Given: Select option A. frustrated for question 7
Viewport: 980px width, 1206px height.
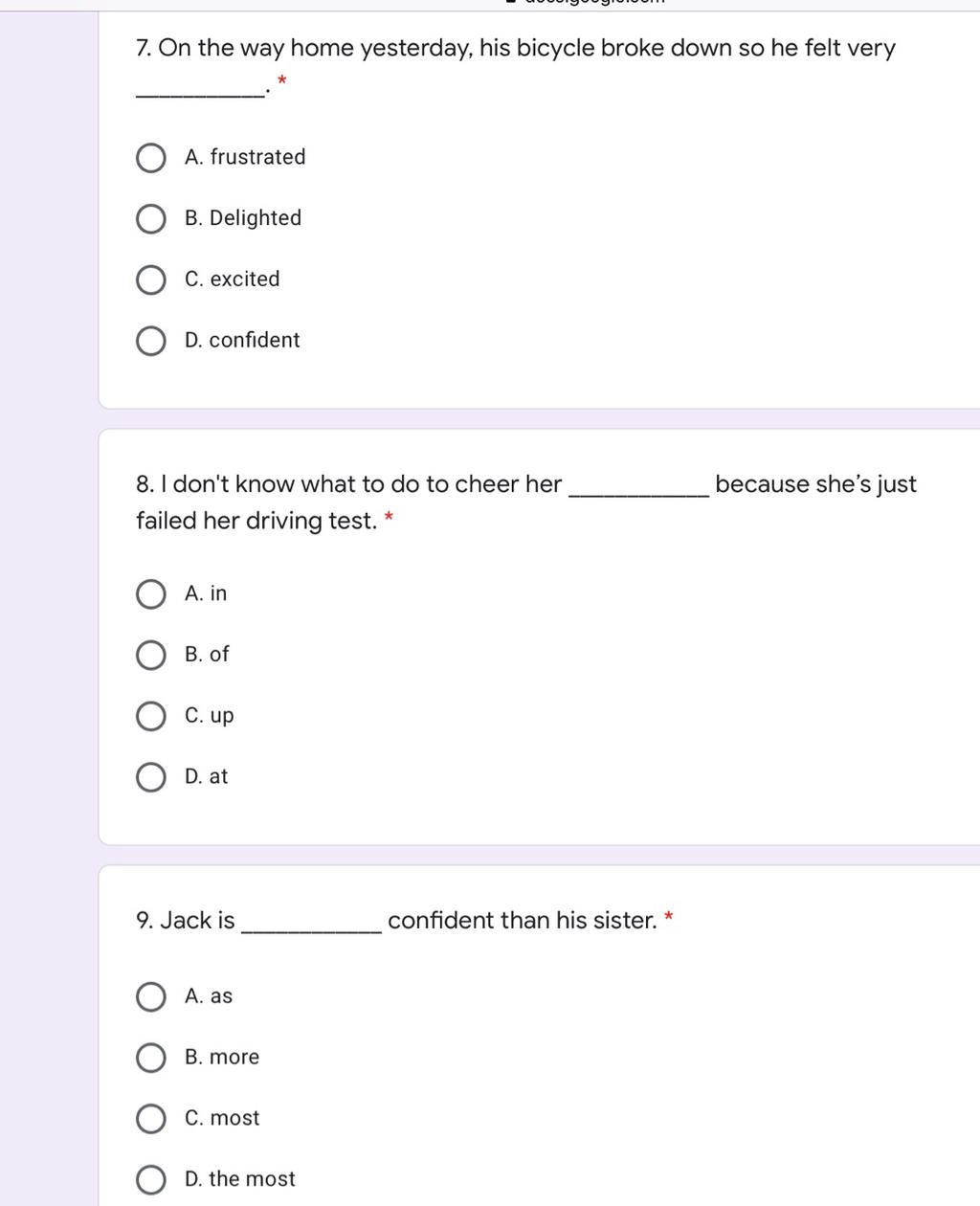Looking at the screenshot, I should [x=150, y=158].
